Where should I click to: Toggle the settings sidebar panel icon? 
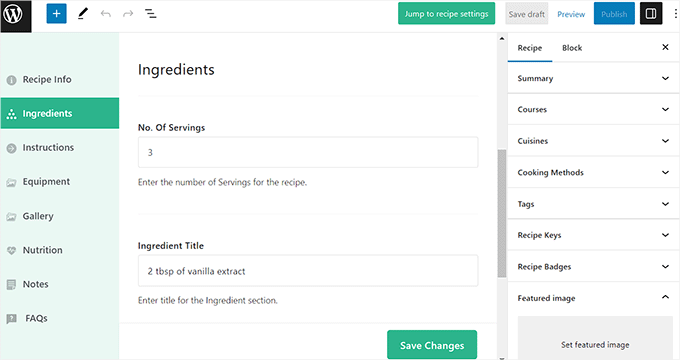(x=651, y=13)
